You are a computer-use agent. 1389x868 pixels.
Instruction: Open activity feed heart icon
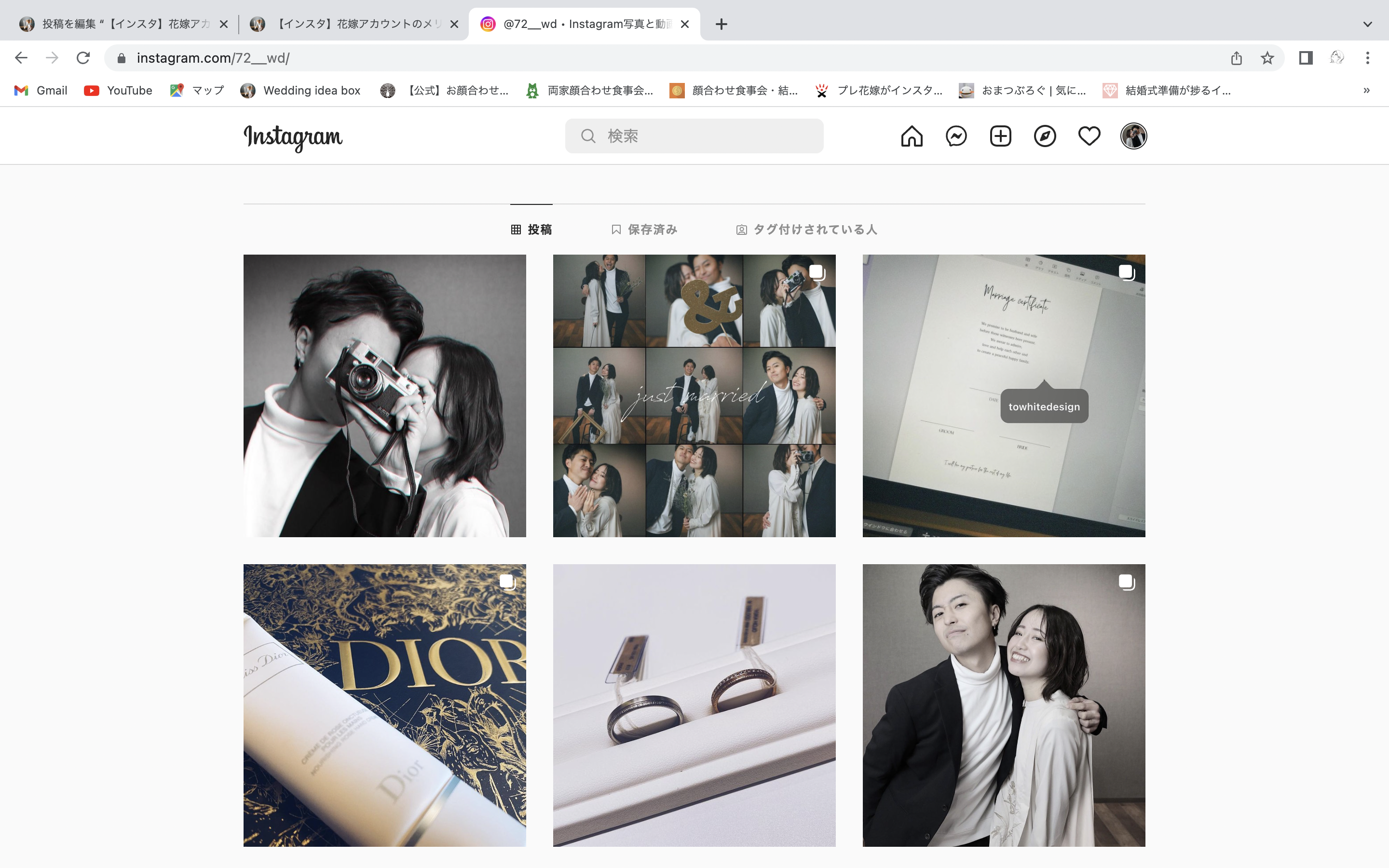(x=1089, y=136)
